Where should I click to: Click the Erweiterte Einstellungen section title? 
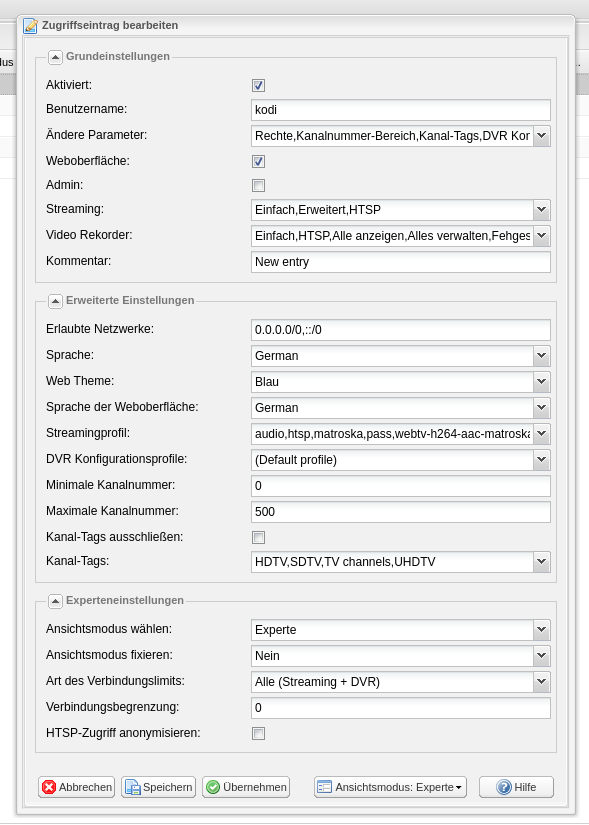coord(130,300)
